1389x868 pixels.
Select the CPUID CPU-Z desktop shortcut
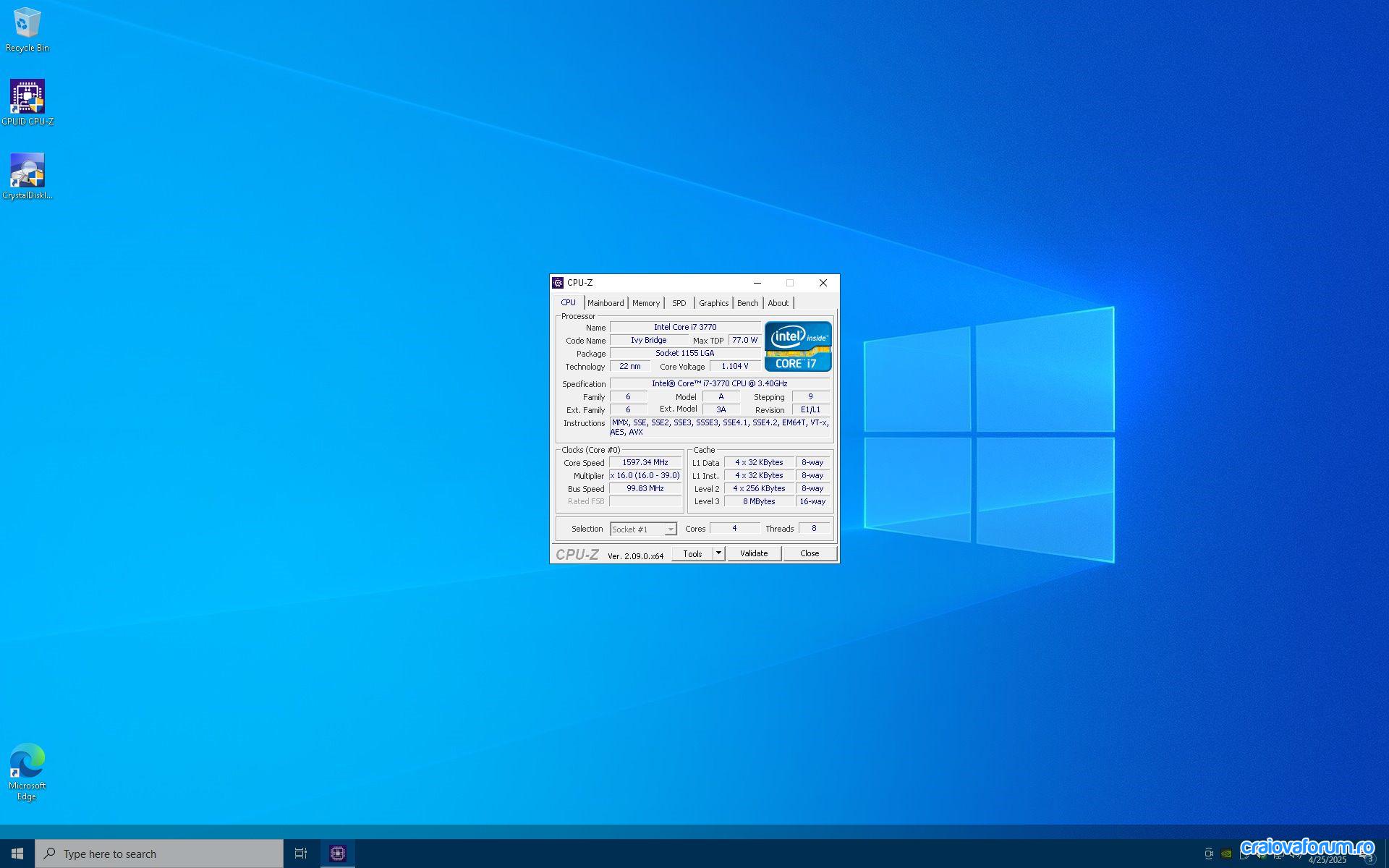click(27, 103)
